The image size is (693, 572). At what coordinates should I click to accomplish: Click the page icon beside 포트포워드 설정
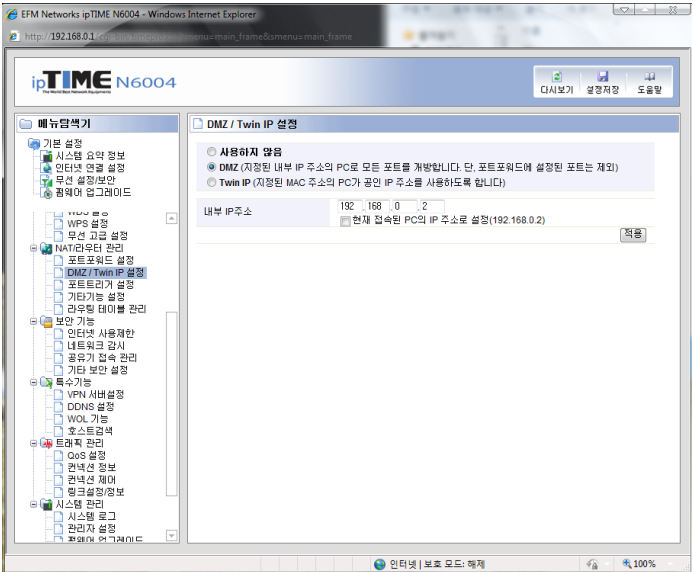(58, 260)
